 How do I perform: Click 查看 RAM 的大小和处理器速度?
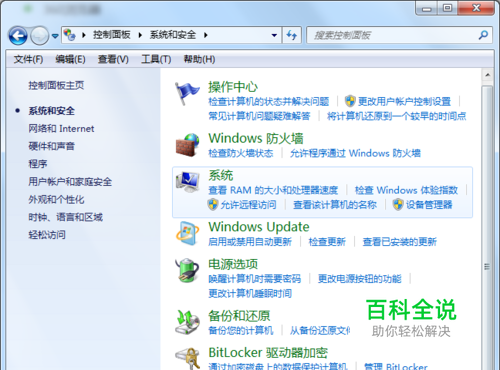pyautogui.click(x=273, y=190)
